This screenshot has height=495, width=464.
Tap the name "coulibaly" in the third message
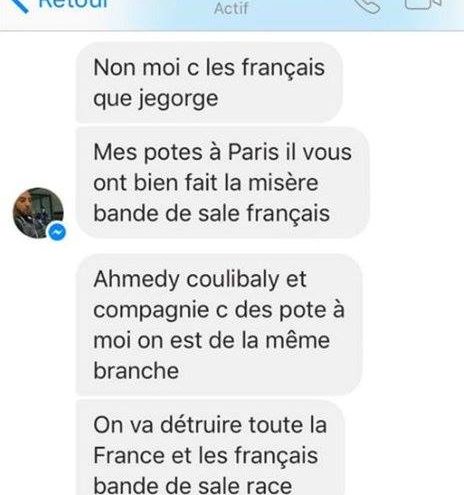pyautogui.click(x=233, y=280)
